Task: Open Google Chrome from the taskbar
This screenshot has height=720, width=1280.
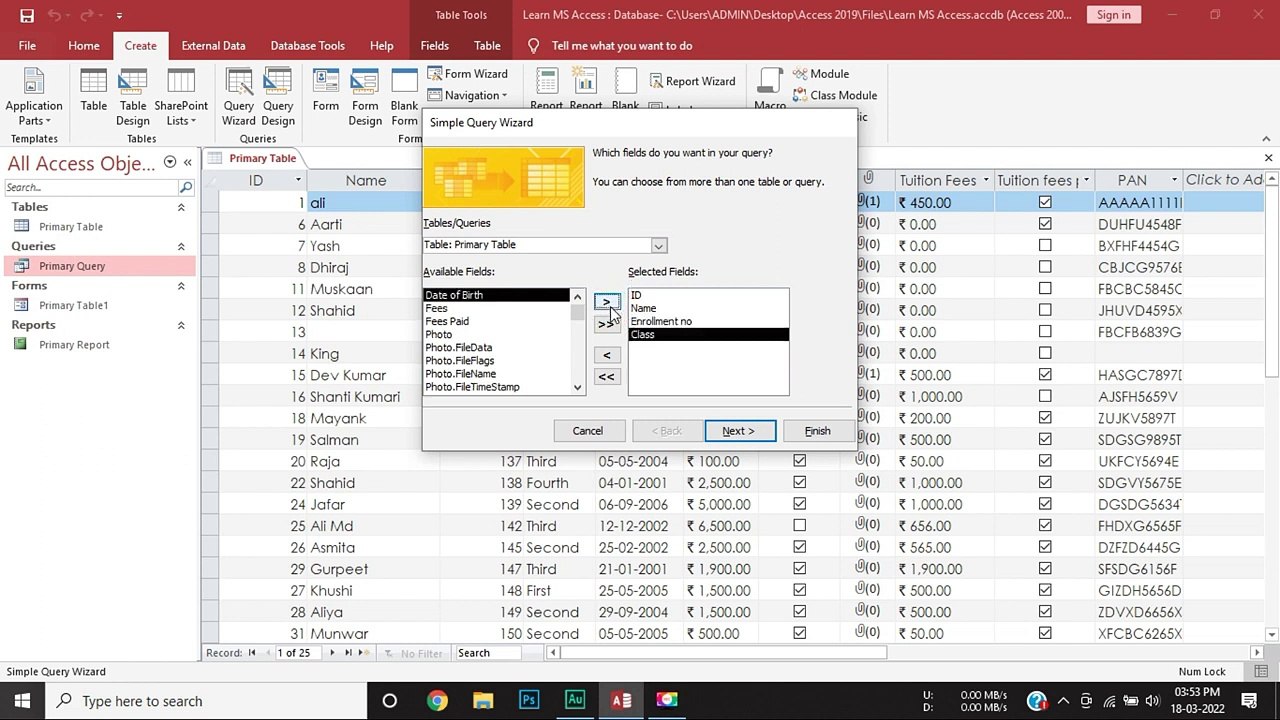Action: [x=437, y=700]
